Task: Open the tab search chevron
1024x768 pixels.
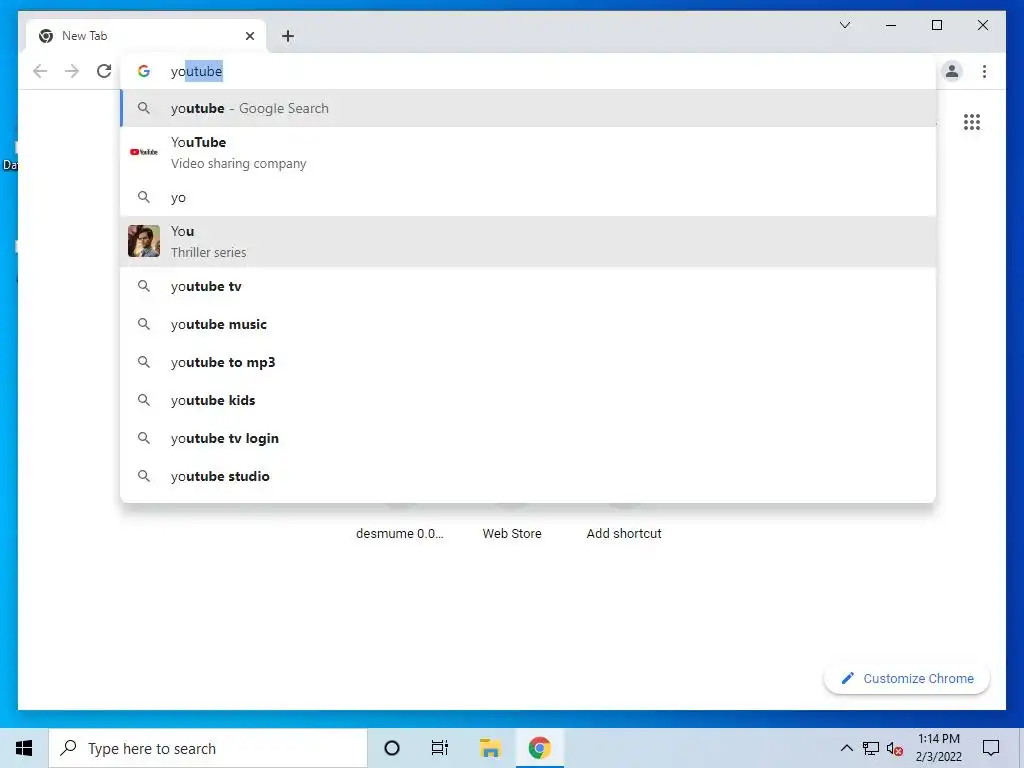Action: [x=844, y=25]
